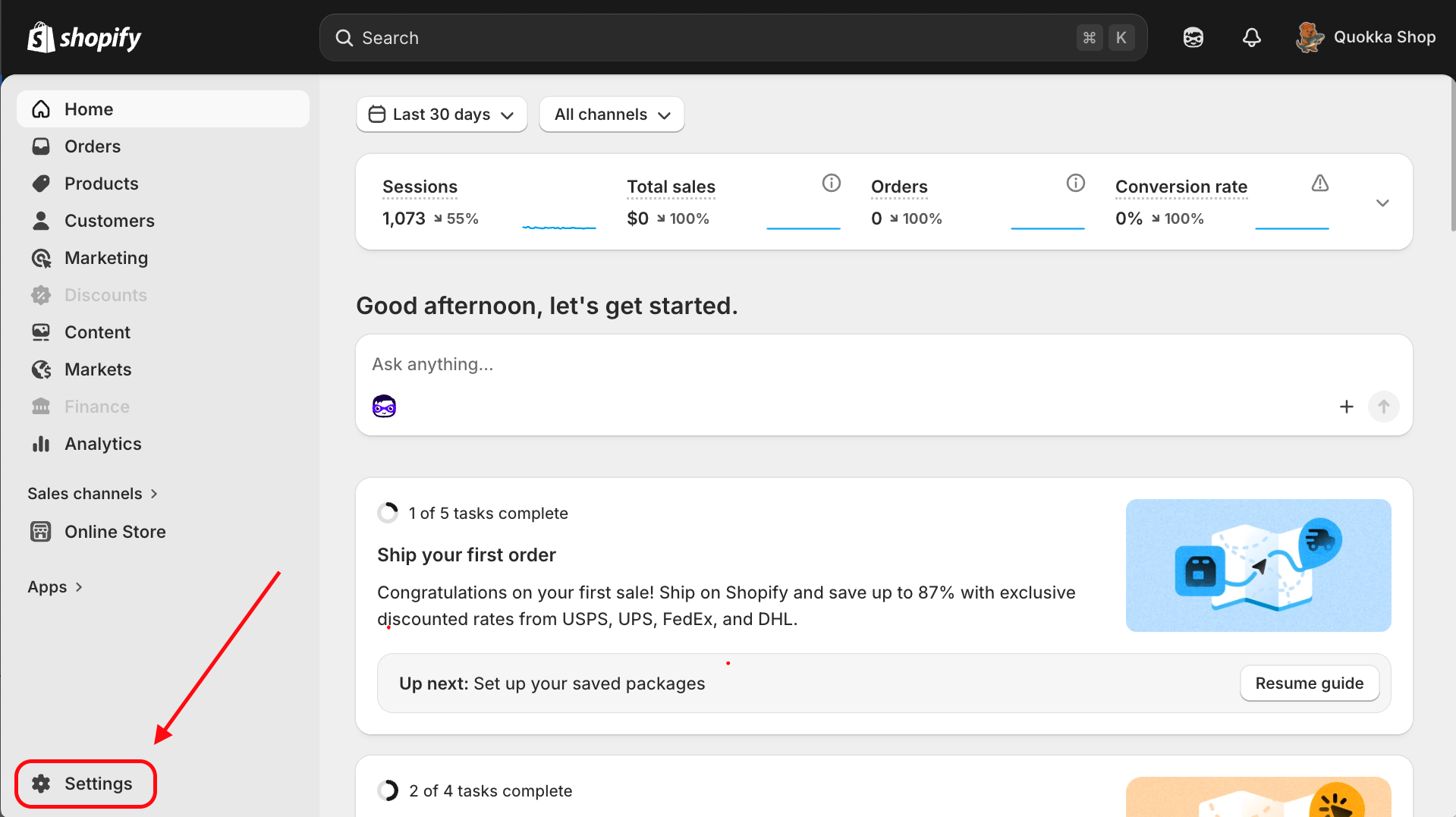The image size is (1456, 817).
Task: Open Analytics section
Action: tap(162, 444)
